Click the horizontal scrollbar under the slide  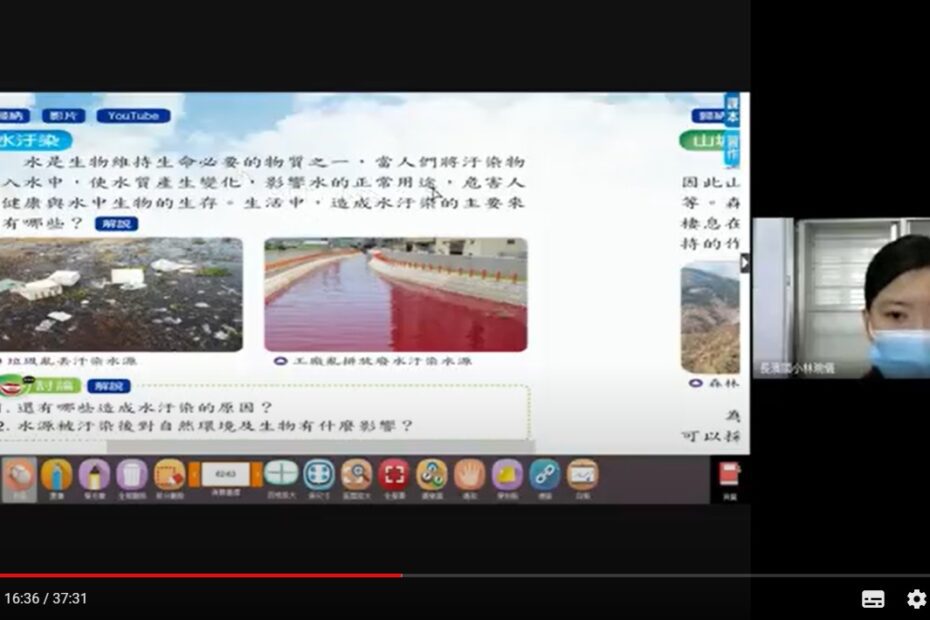pos(321,446)
